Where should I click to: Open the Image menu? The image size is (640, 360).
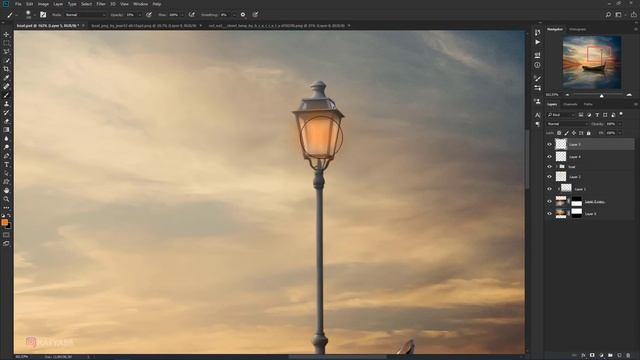pyautogui.click(x=43, y=4)
